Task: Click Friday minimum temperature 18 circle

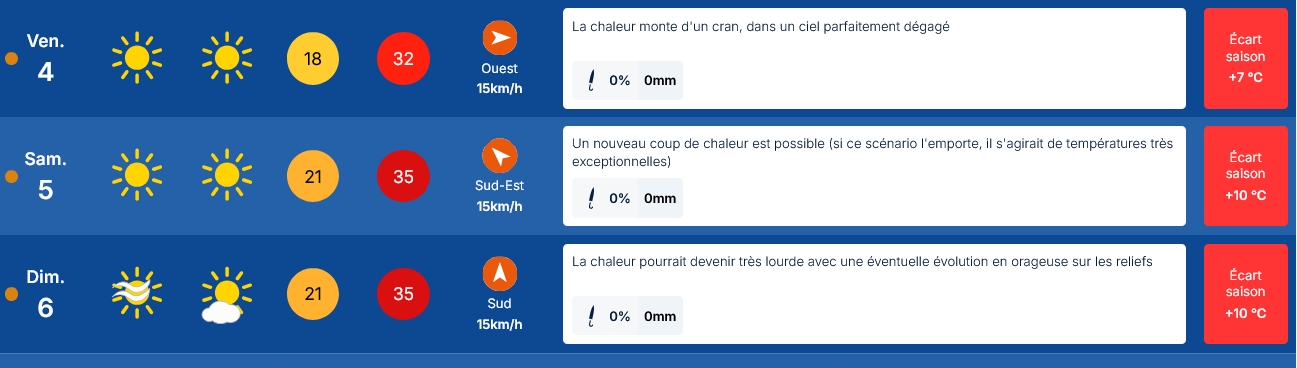Action: point(313,59)
